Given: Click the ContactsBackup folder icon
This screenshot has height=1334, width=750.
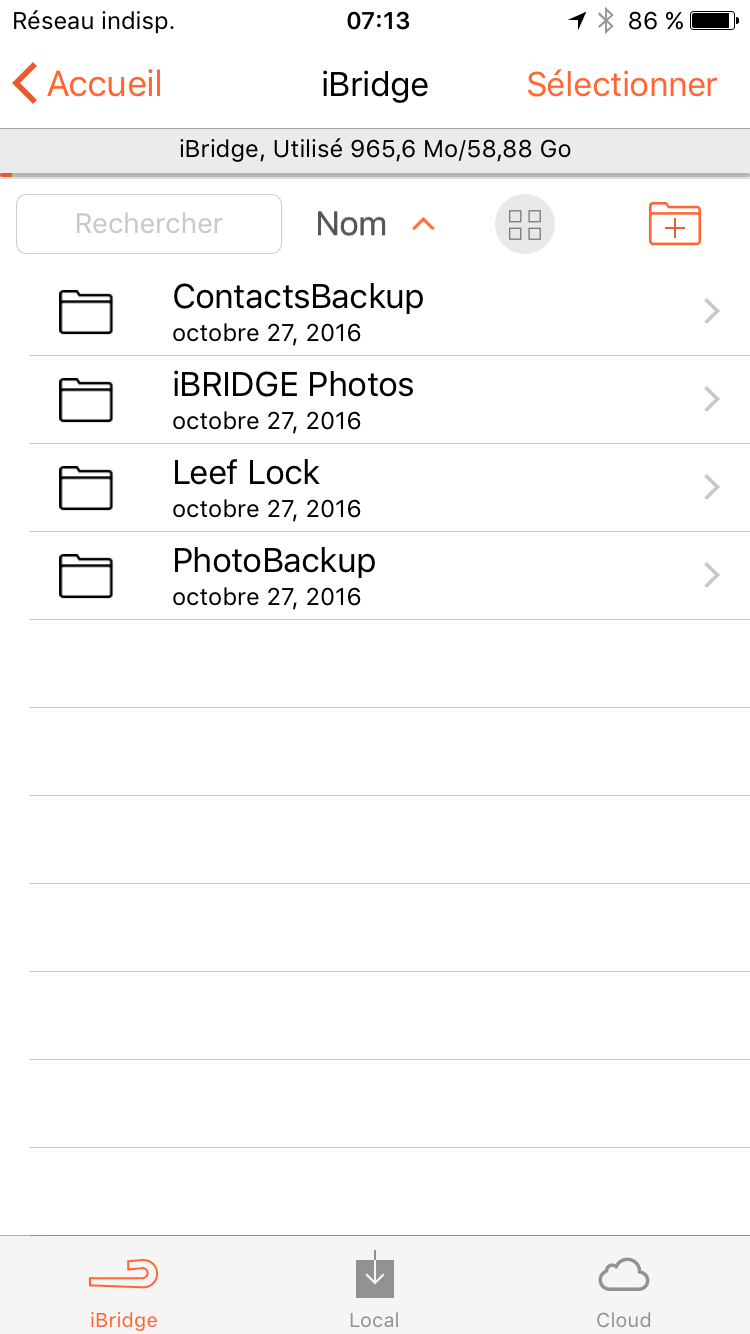Looking at the screenshot, I should [85, 312].
